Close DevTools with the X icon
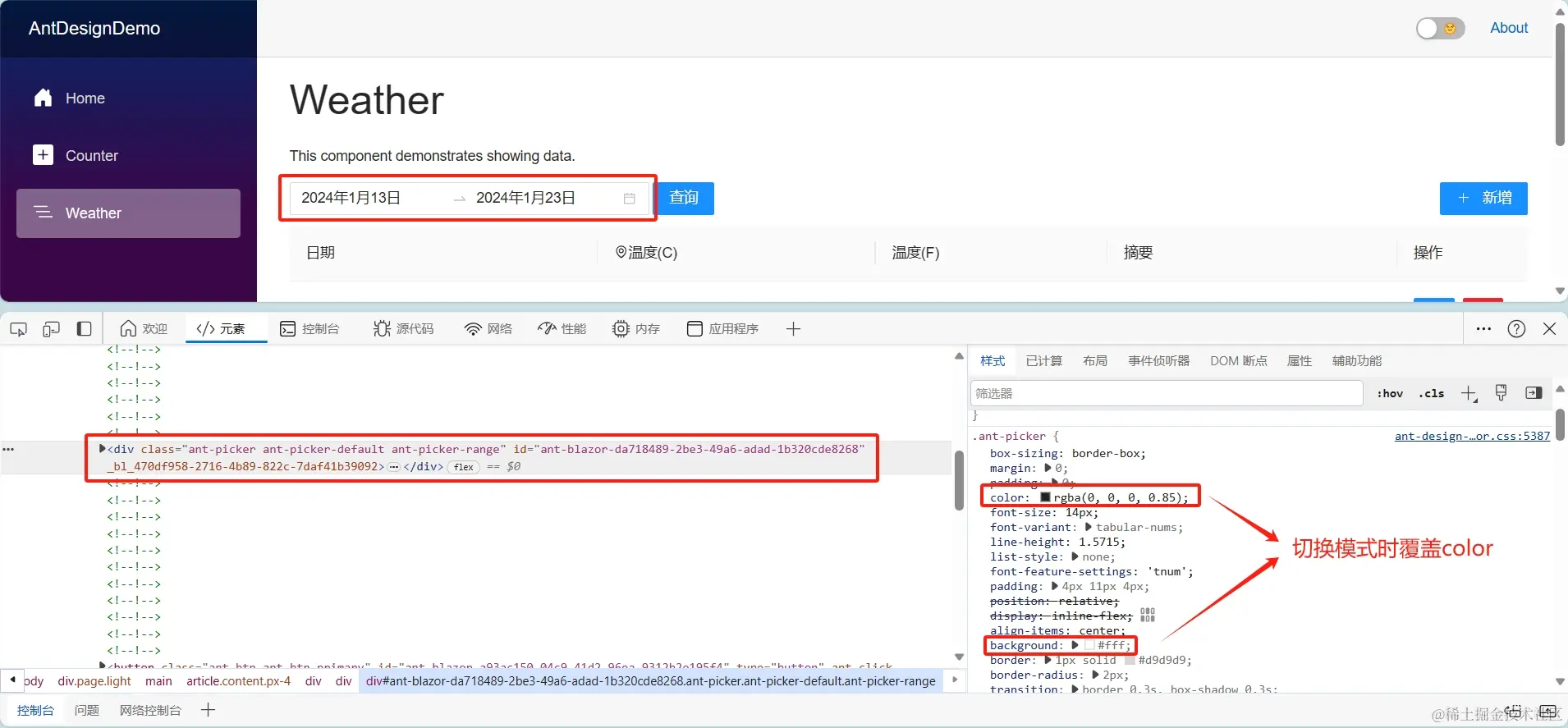Screen dimensions: 1568x728 (1549, 329)
